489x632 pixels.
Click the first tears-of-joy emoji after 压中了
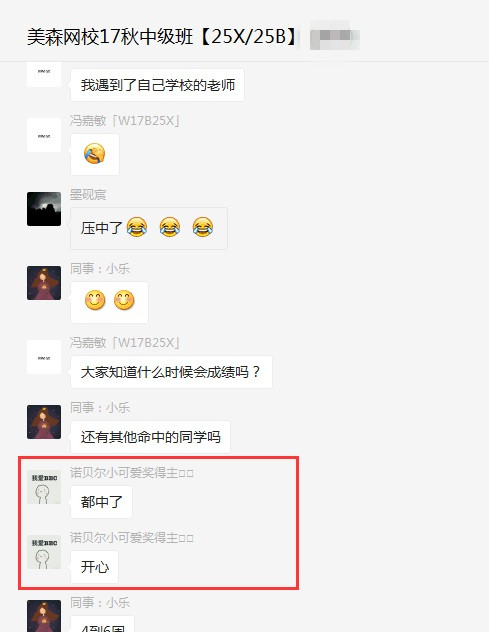click(x=137, y=227)
